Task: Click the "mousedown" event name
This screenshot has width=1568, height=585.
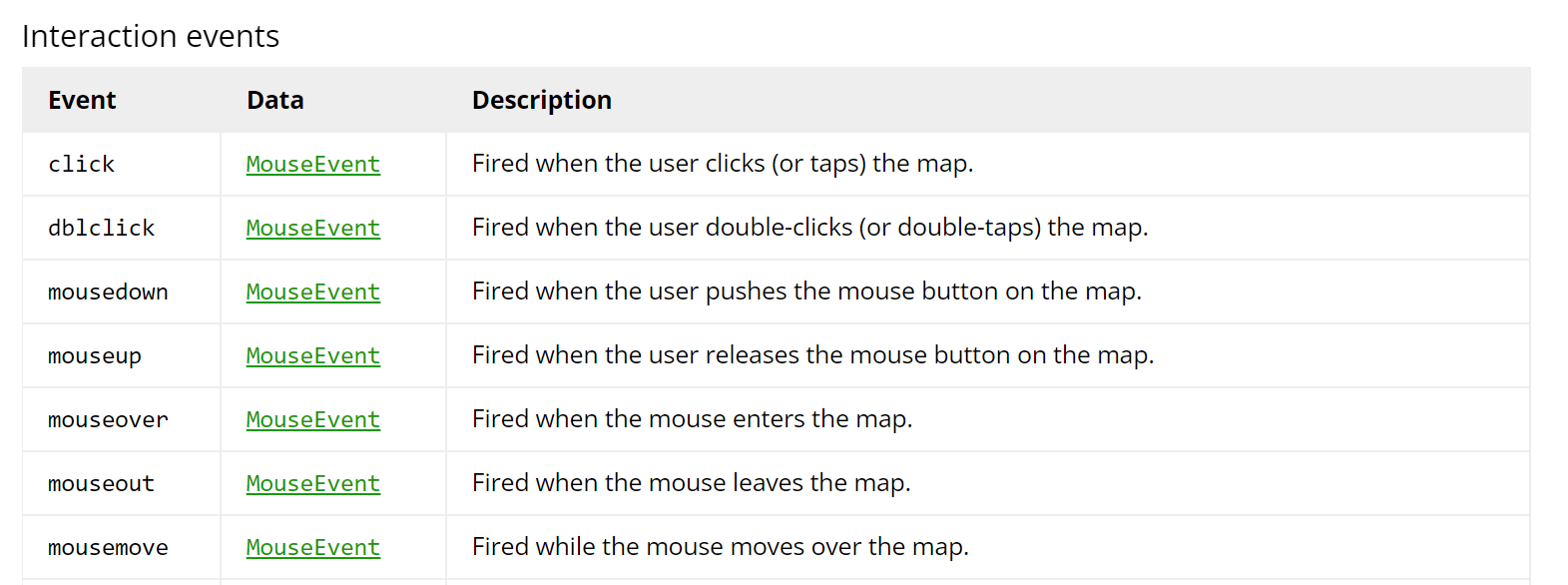Action: (x=108, y=292)
